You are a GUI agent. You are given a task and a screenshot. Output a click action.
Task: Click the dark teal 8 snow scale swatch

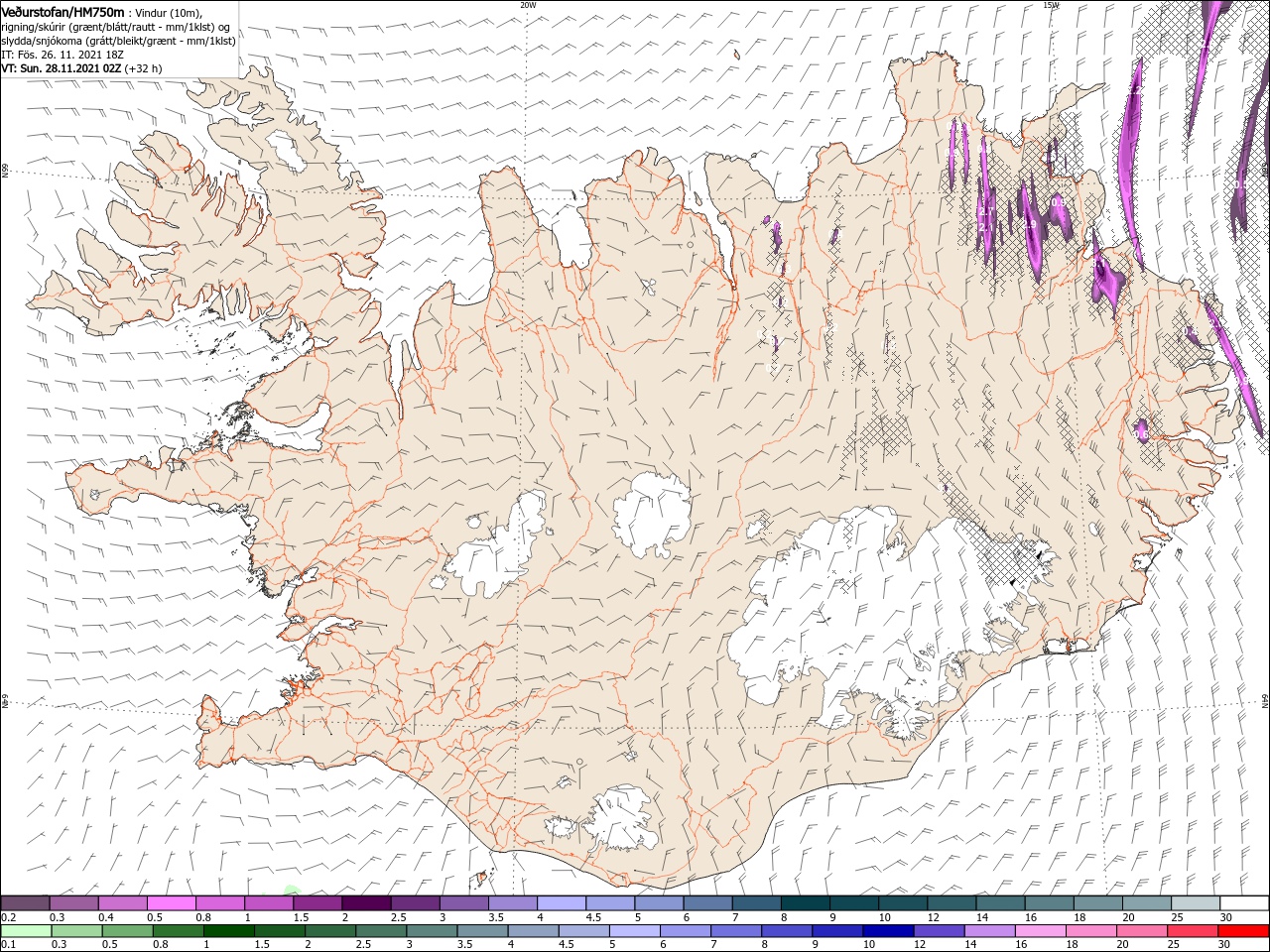pos(806,902)
